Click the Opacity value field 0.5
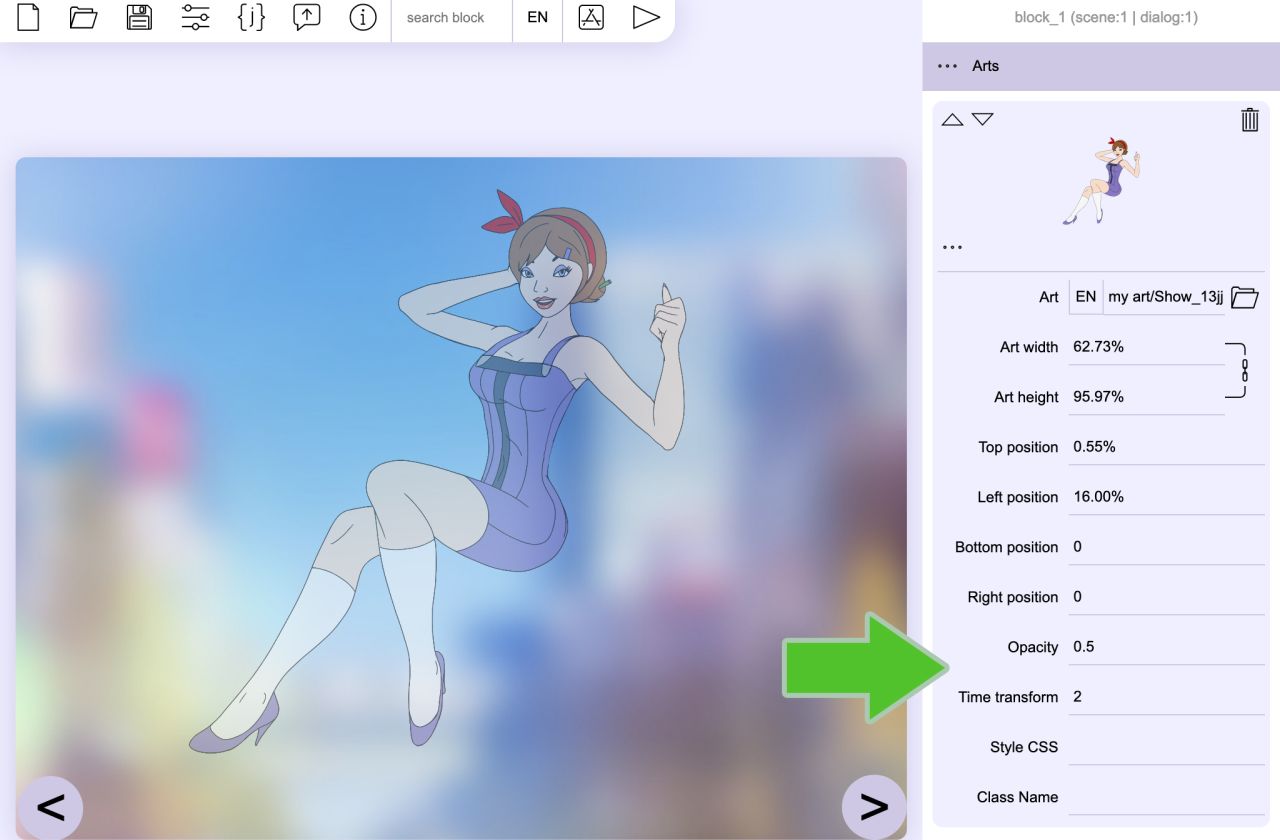Viewport: 1280px width, 840px height. click(x=1166, y=647)
